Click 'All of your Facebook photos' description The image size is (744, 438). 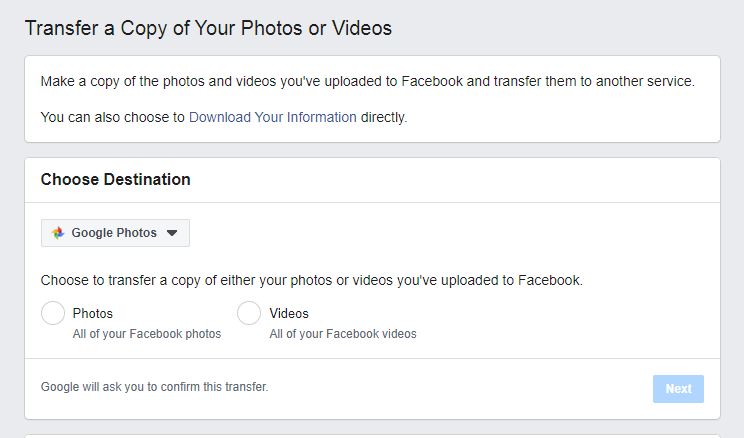[x=147, y=334]
